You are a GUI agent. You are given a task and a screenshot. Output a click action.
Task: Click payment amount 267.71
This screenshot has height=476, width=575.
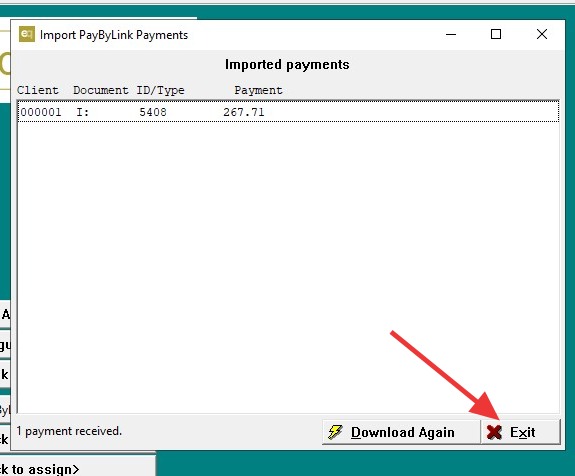(243, 112)
